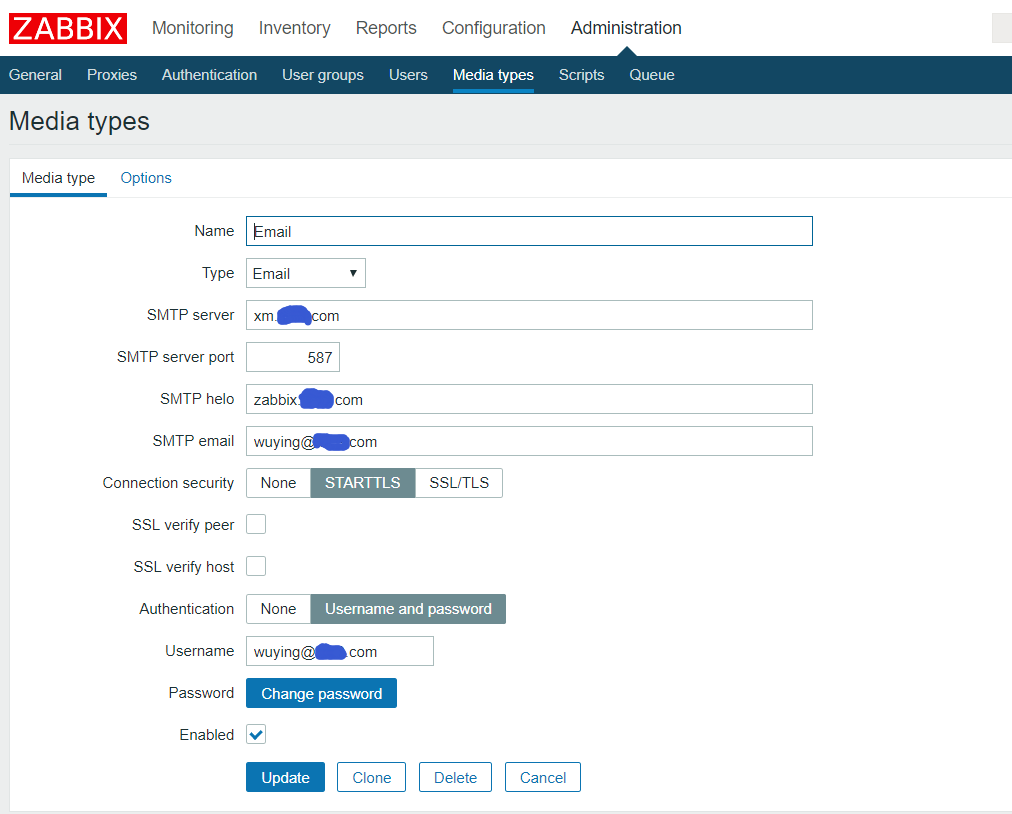Toggle SSL verify host checkbox
The width and height of the screenshot is (1012, 814).
256,566
